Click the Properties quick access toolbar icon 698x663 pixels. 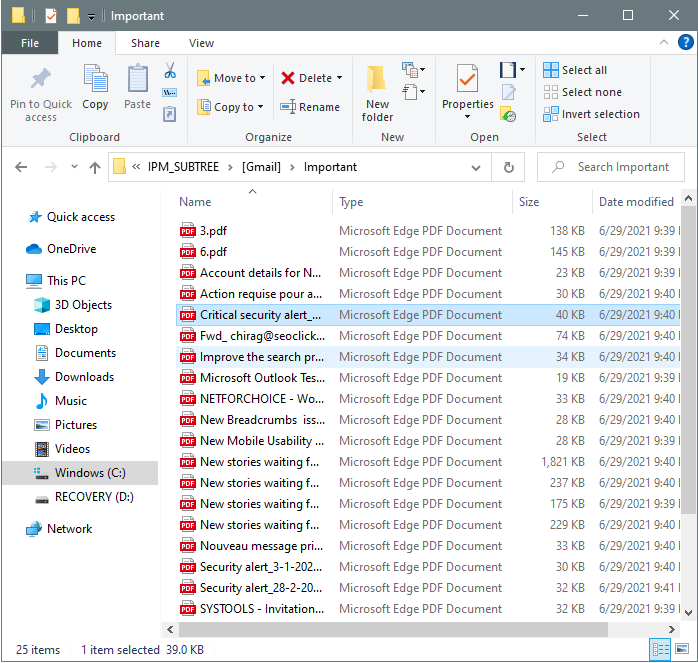(51, 16)
